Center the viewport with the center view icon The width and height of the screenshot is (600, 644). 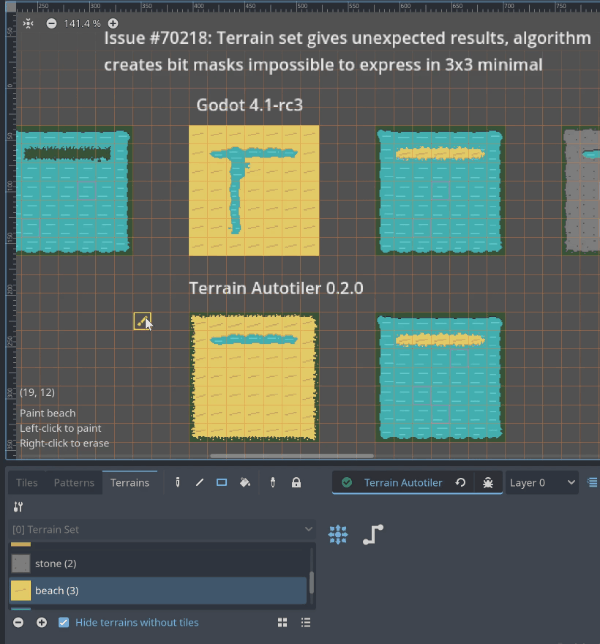point(28,23)
